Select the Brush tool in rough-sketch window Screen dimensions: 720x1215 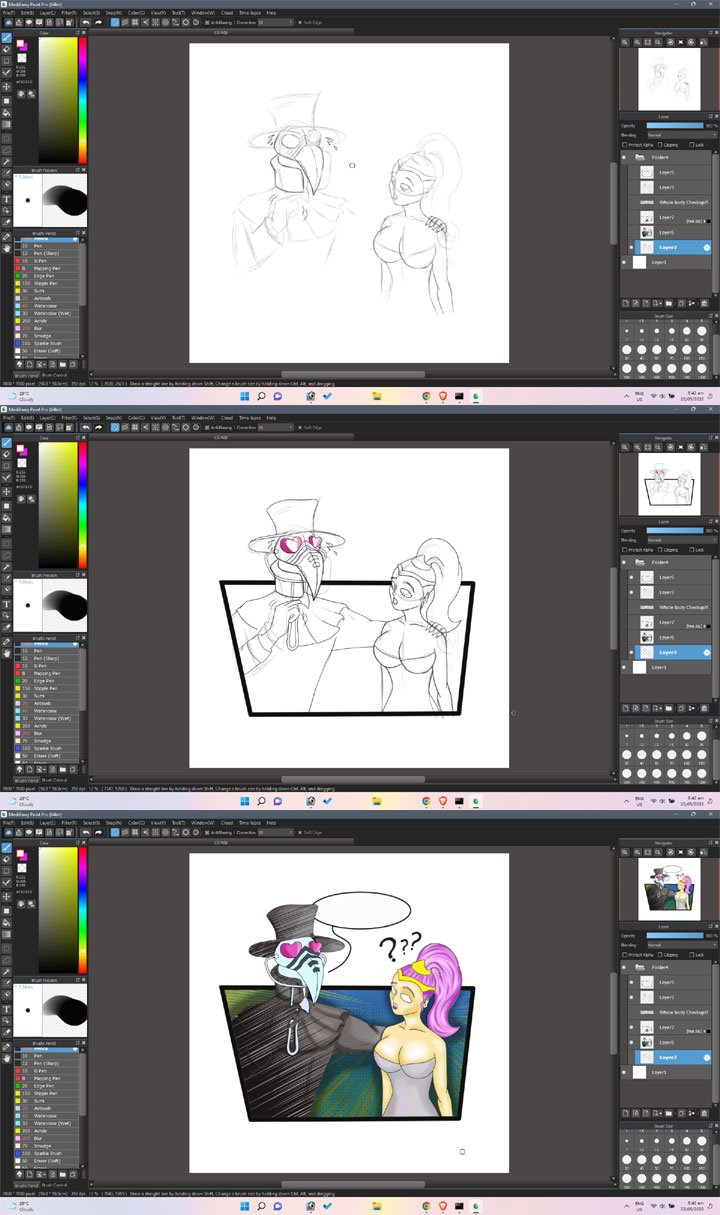[x=6, y=37]
